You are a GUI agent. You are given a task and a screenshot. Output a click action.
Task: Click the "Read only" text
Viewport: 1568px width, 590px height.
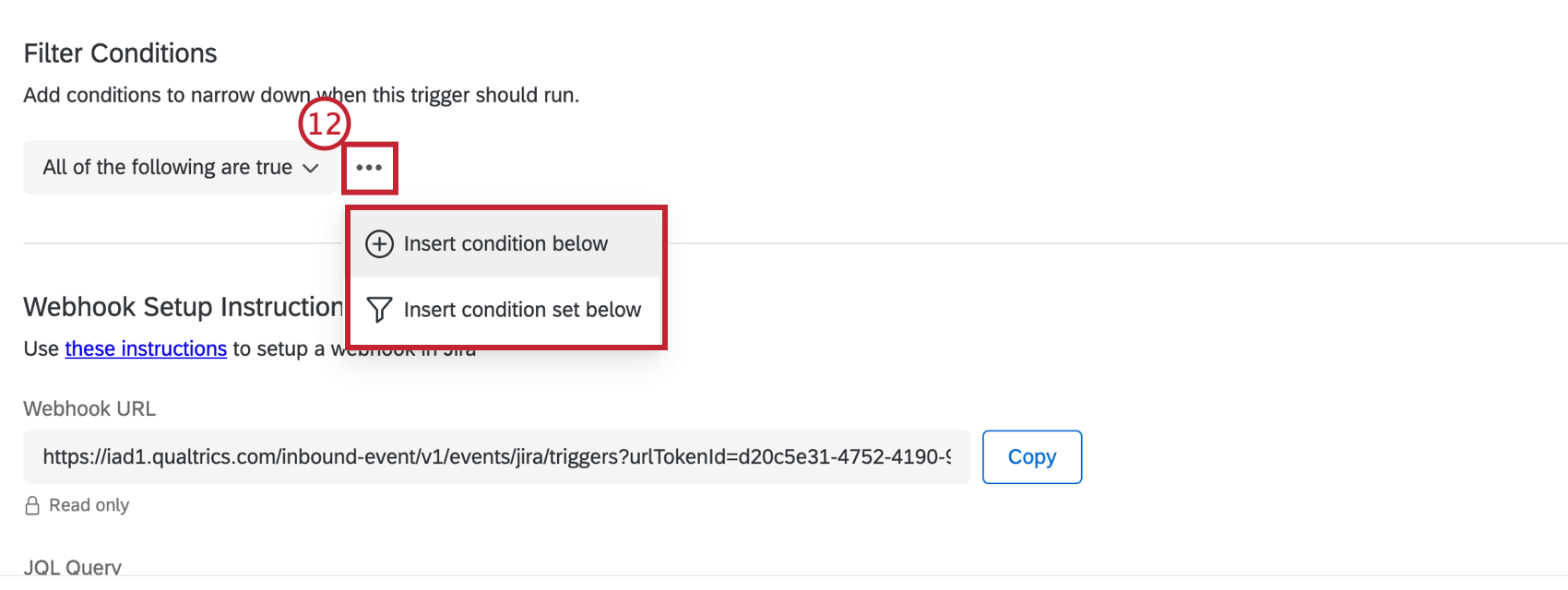pos(89,505)
